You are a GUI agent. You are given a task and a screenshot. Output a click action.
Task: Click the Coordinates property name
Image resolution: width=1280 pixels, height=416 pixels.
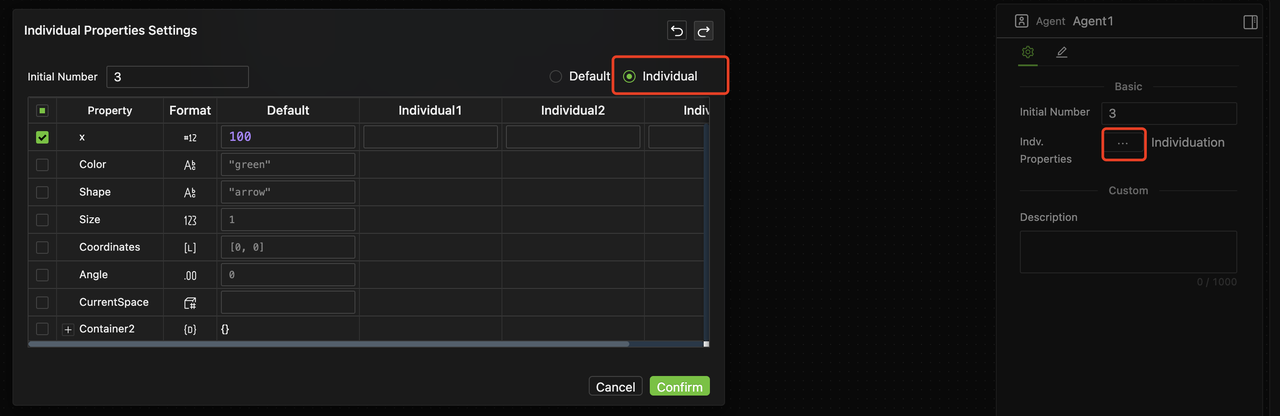[110, 247]
